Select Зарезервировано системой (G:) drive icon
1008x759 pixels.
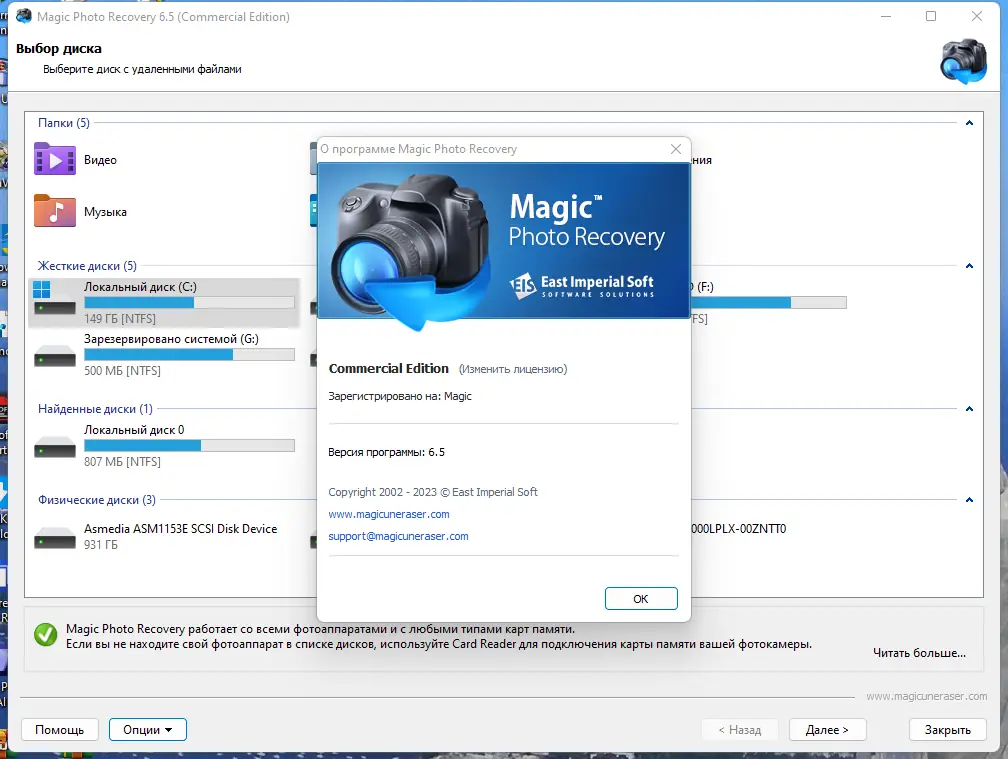pyautogui.click(x=55, y=357)
